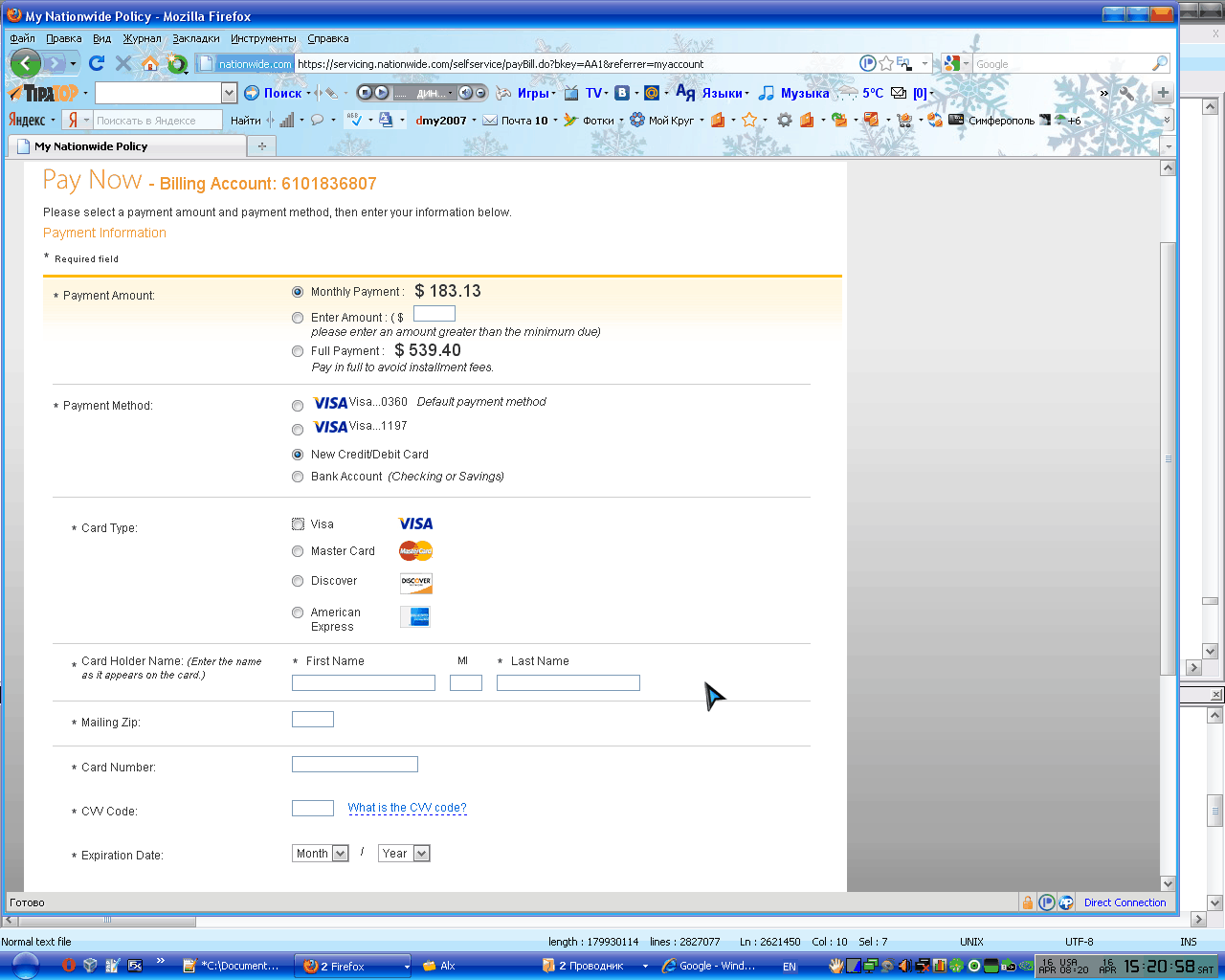Open the Языки languages toolbar item

point(710,93)
